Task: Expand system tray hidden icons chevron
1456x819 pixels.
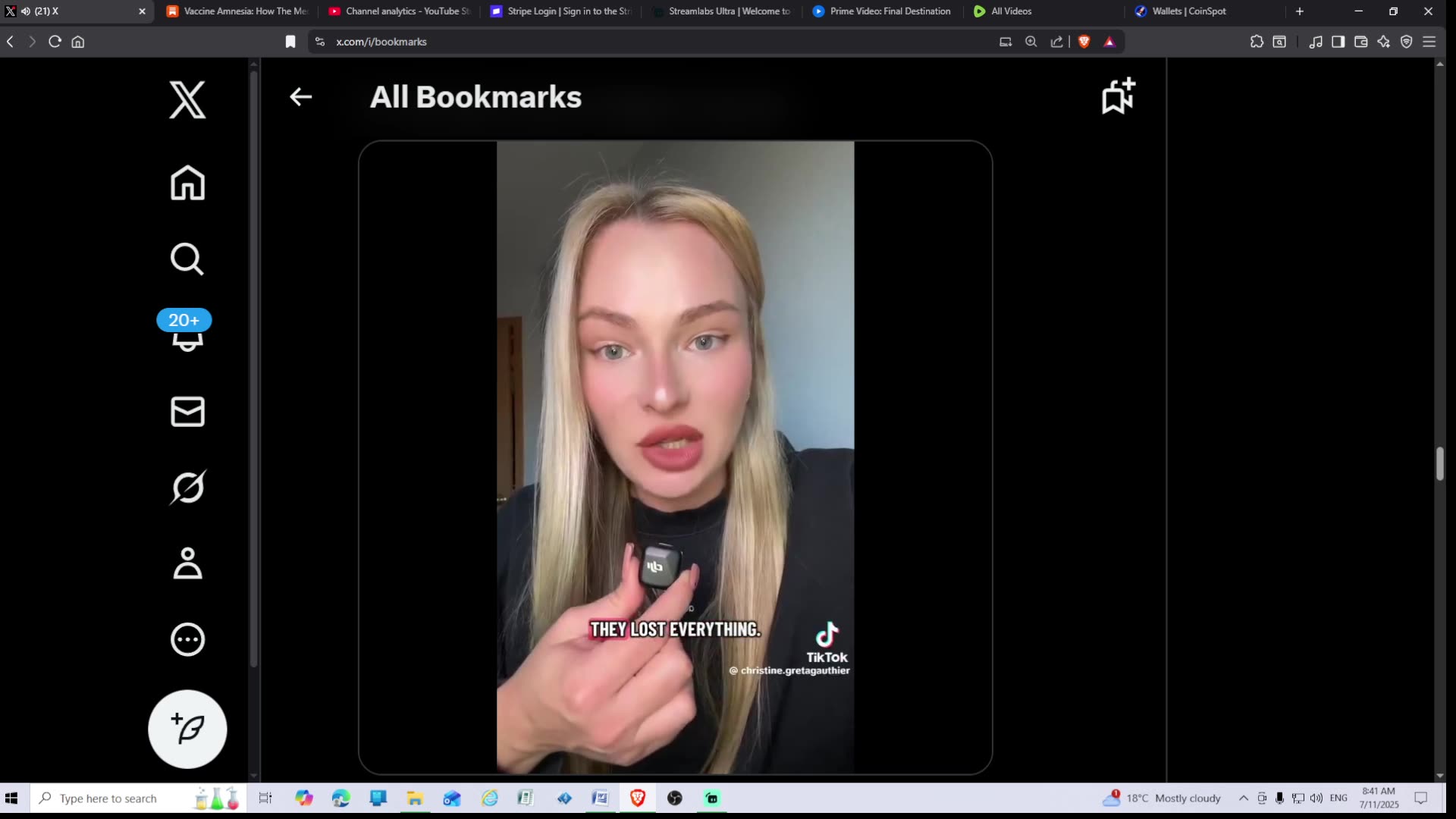Action: point(1244,798)
